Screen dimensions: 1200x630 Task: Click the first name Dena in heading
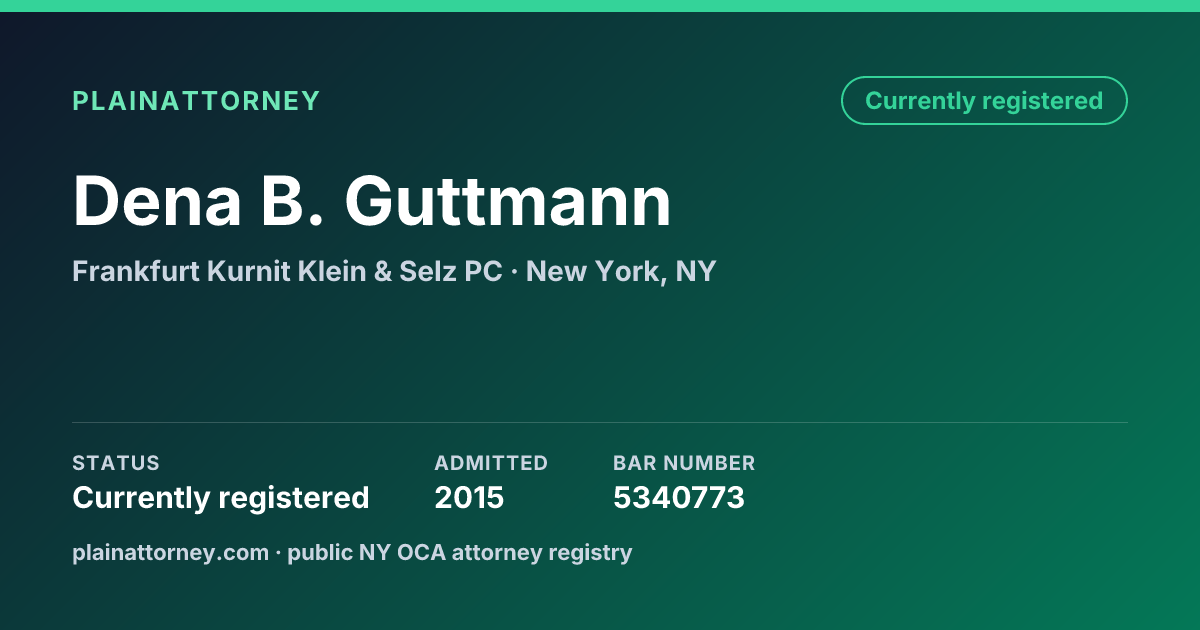(157, 201)
